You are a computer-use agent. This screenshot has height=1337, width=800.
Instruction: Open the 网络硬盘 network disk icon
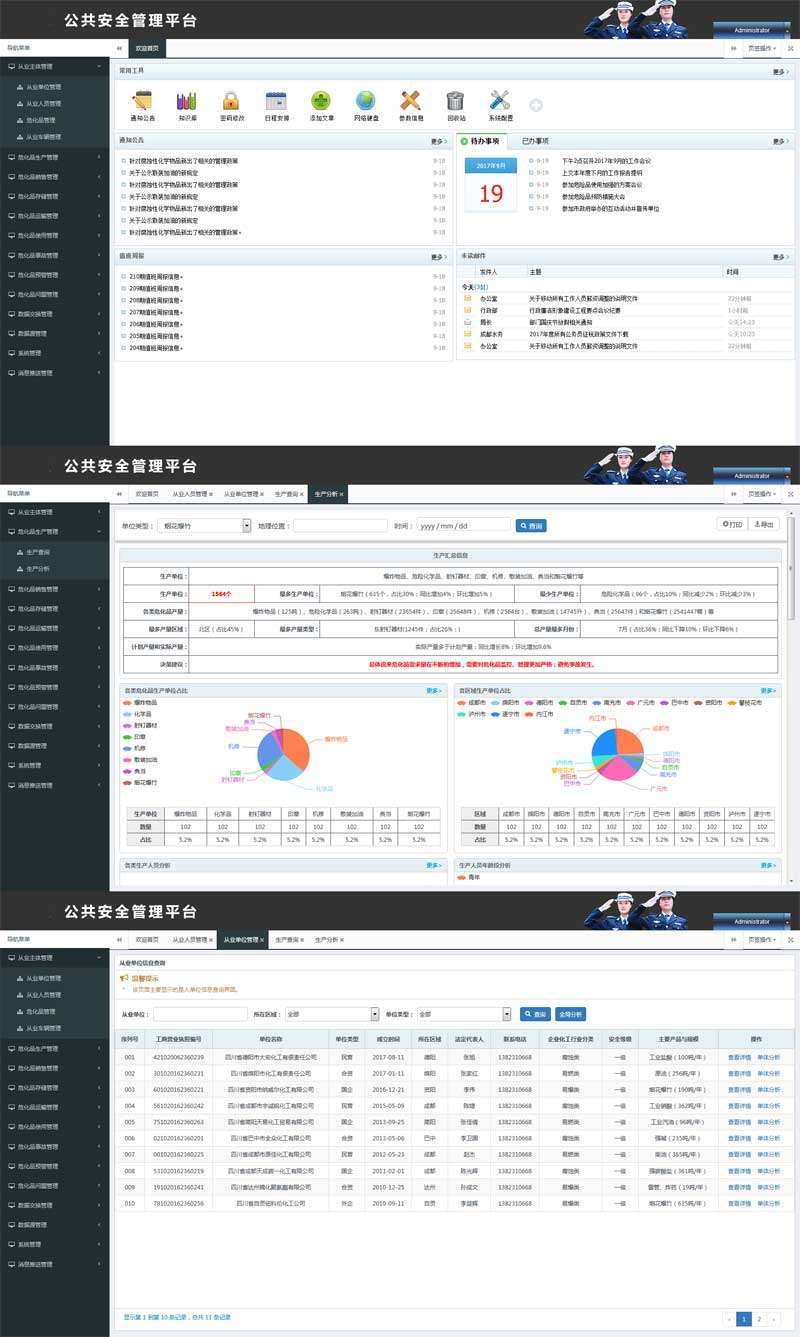click(x=365, y=101)
